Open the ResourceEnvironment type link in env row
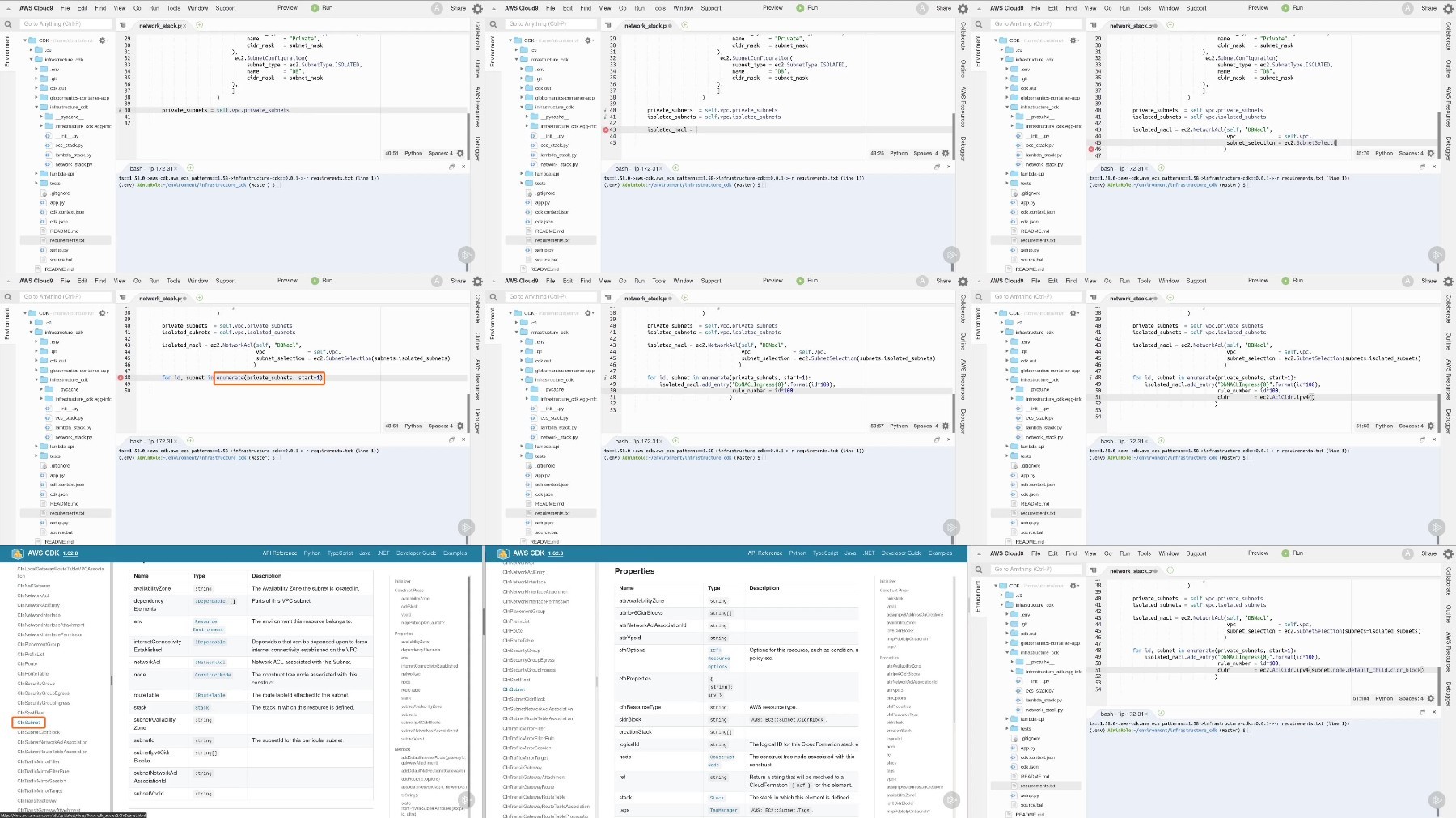This screenshot has width=1456, height=818. [x=207, y=625]
